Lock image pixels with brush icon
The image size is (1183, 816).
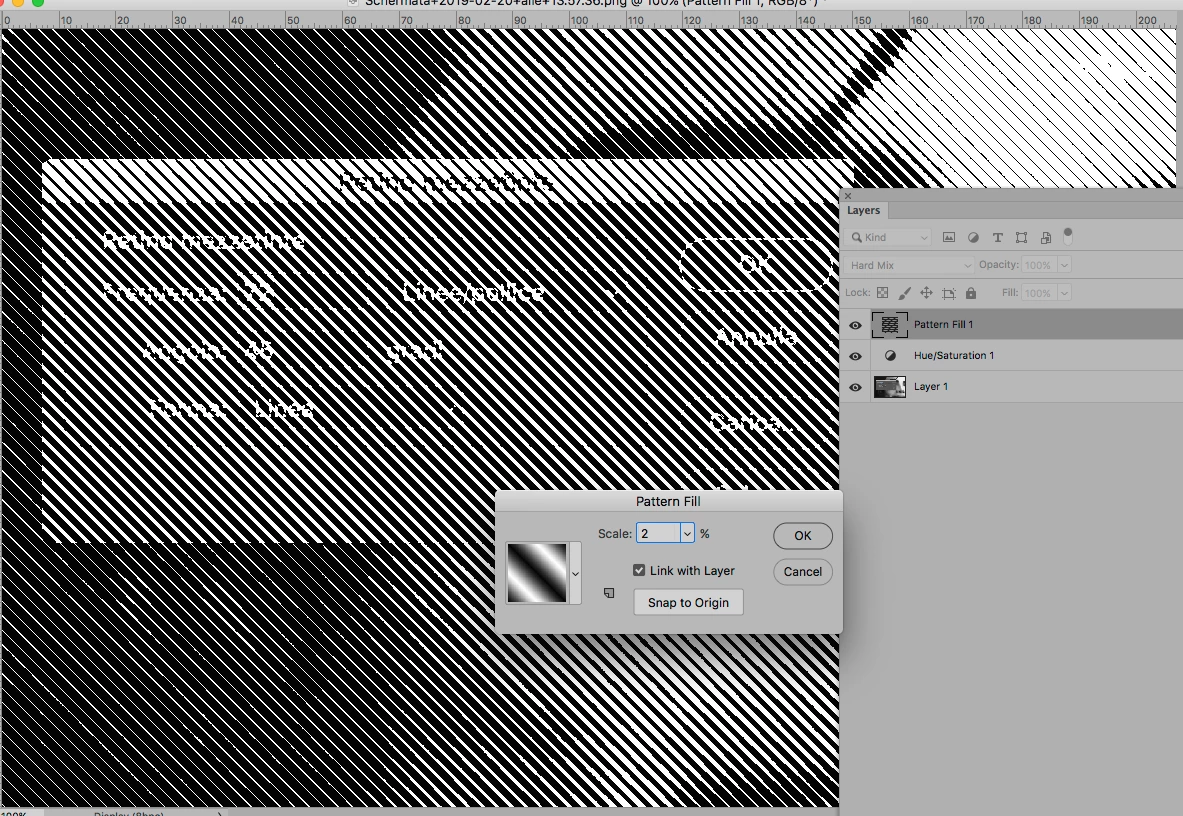905,293
